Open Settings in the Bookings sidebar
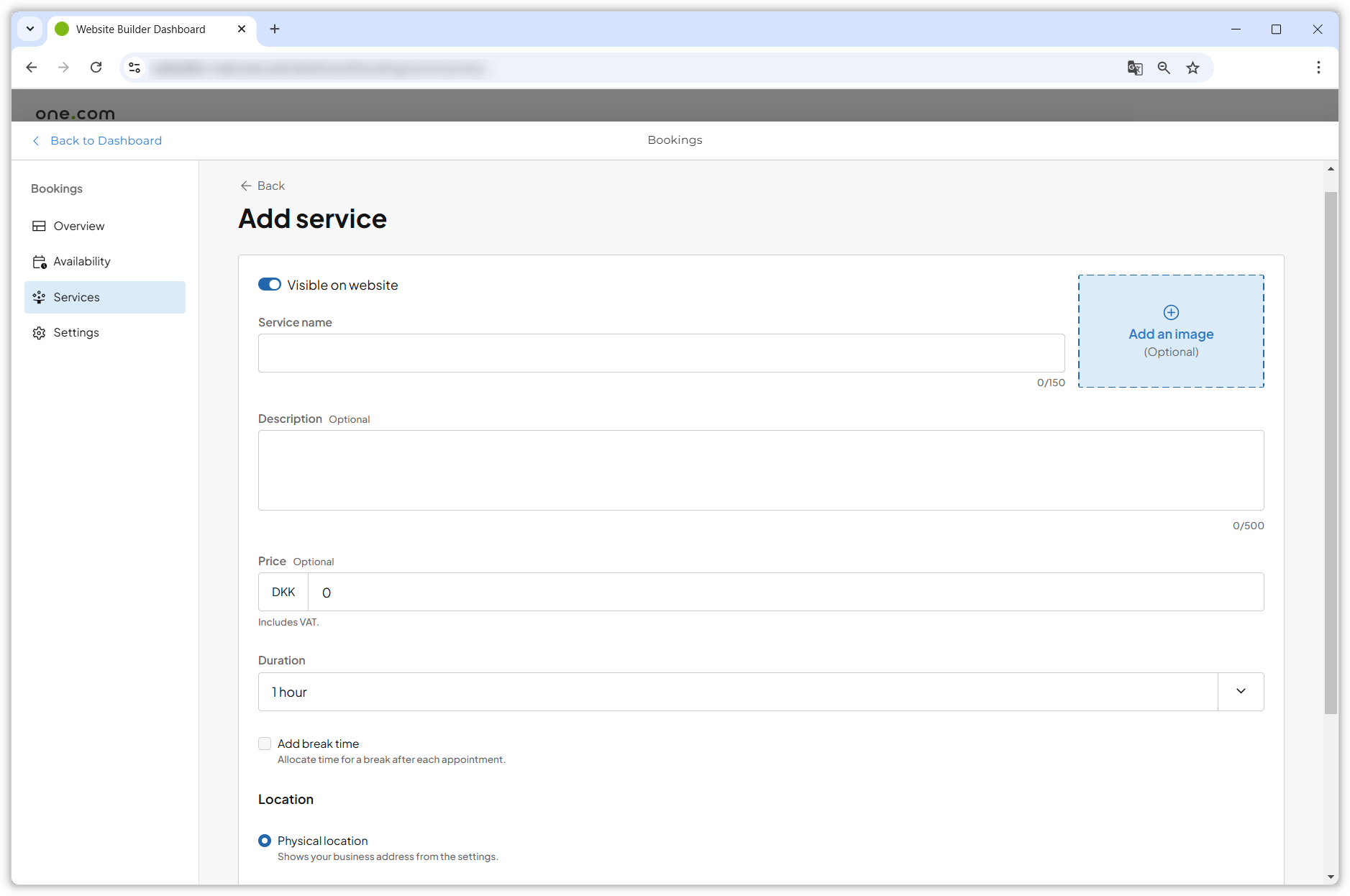1350x896 pixels. coord(105,332)
